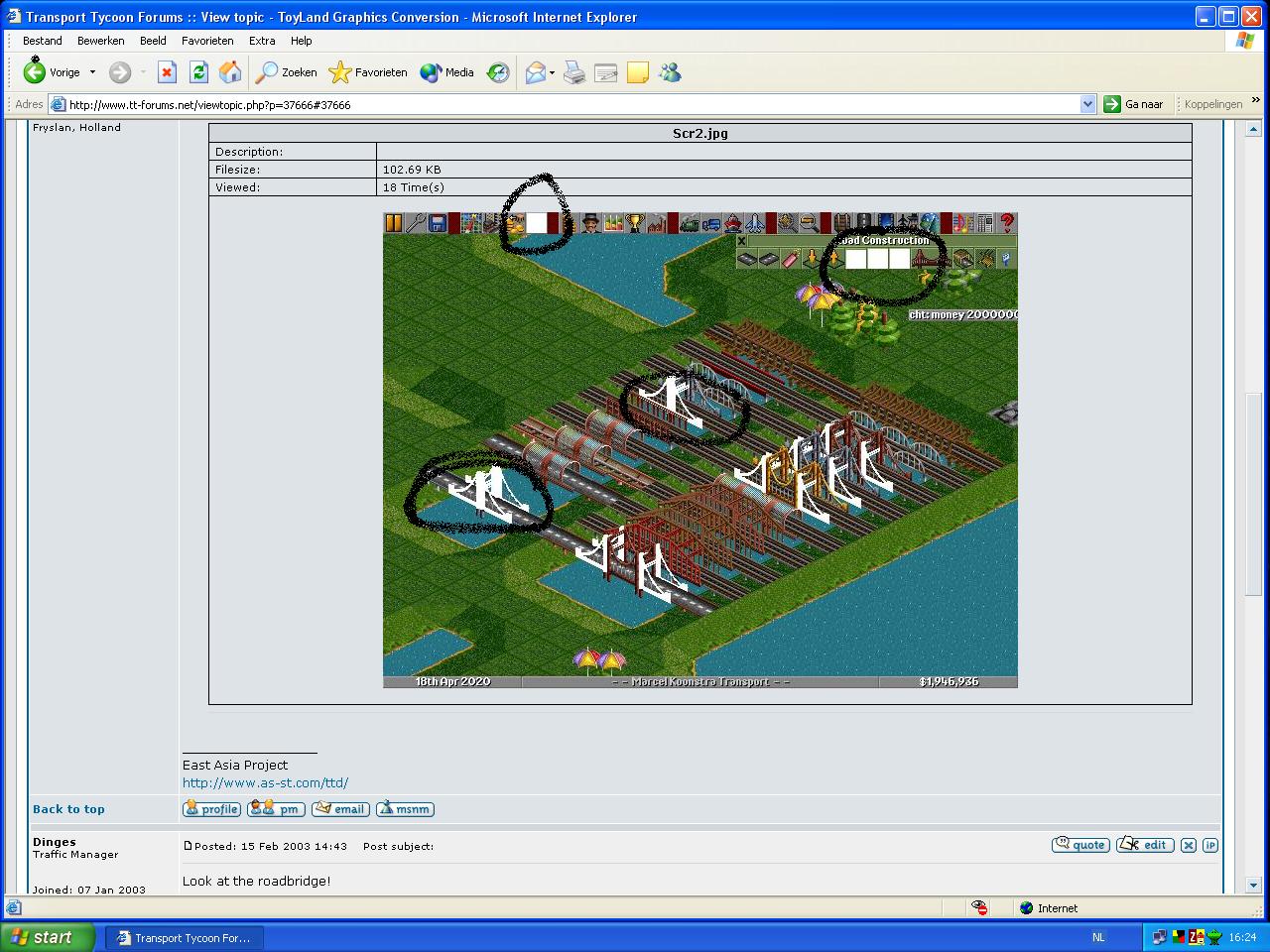The height and width of the screenshot is (952, 1270).
Task: Open the Messenger people icon
Action: pyautogui.click(x=670, y=72)
